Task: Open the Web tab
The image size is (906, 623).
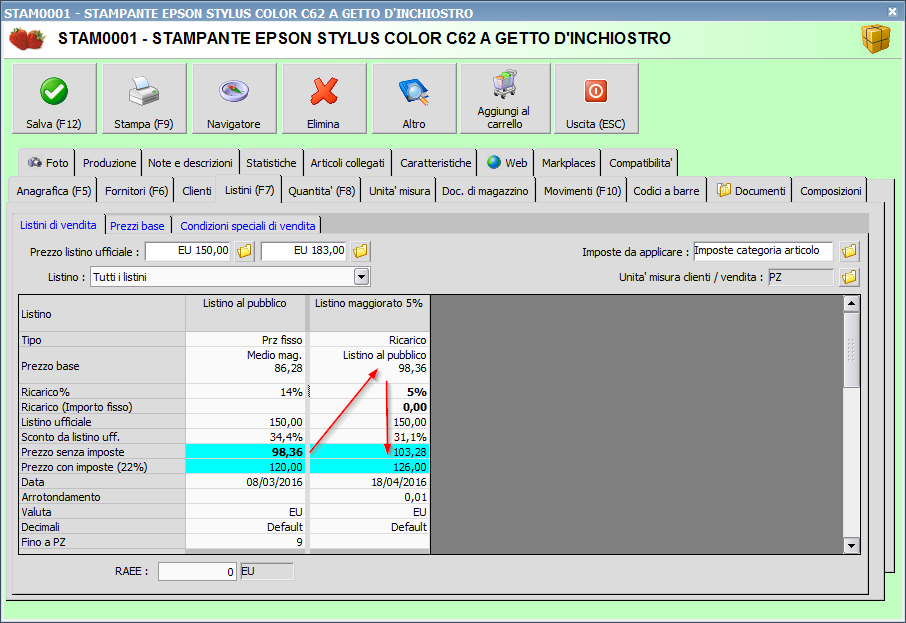Action: point(507,163)
